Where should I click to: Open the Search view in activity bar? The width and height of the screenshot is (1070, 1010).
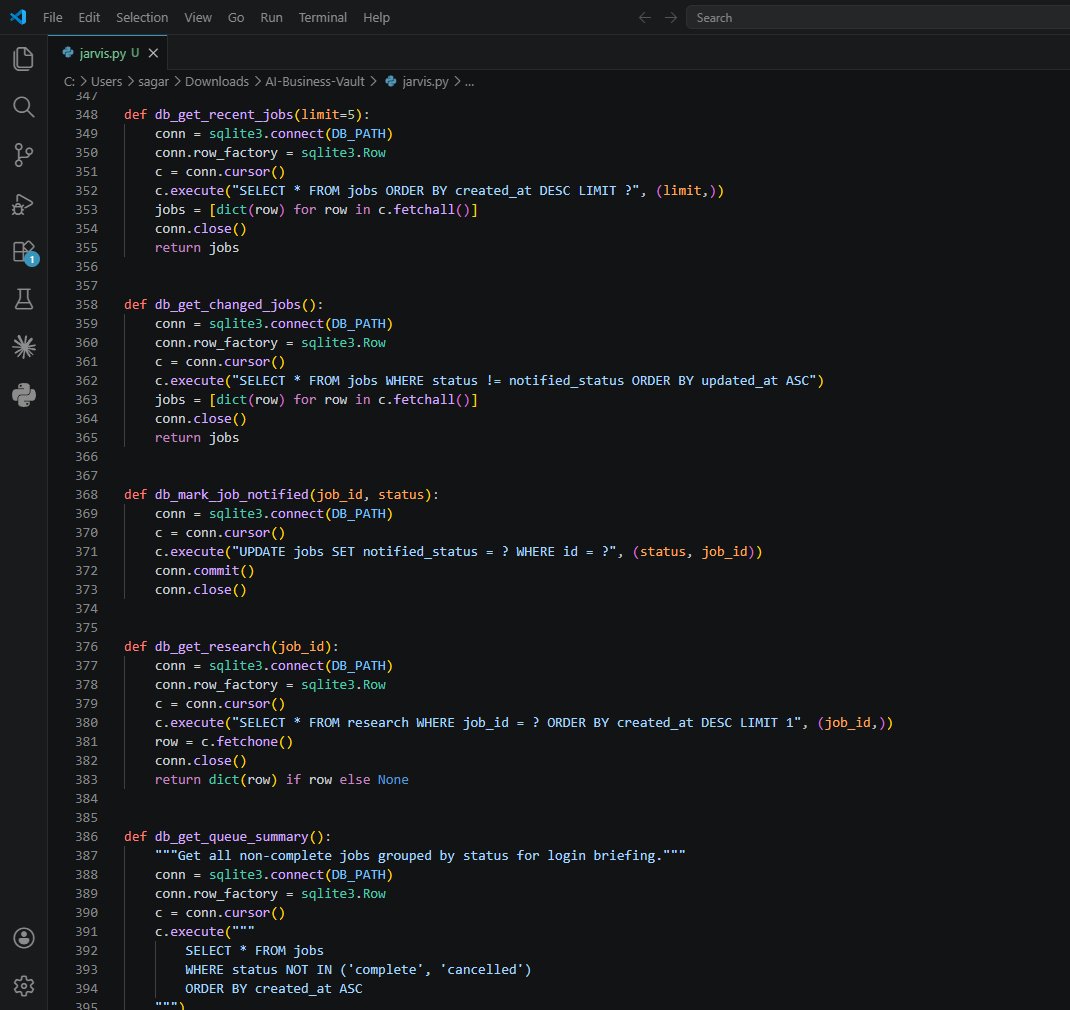pyautogui.click(x=23, y=106)
